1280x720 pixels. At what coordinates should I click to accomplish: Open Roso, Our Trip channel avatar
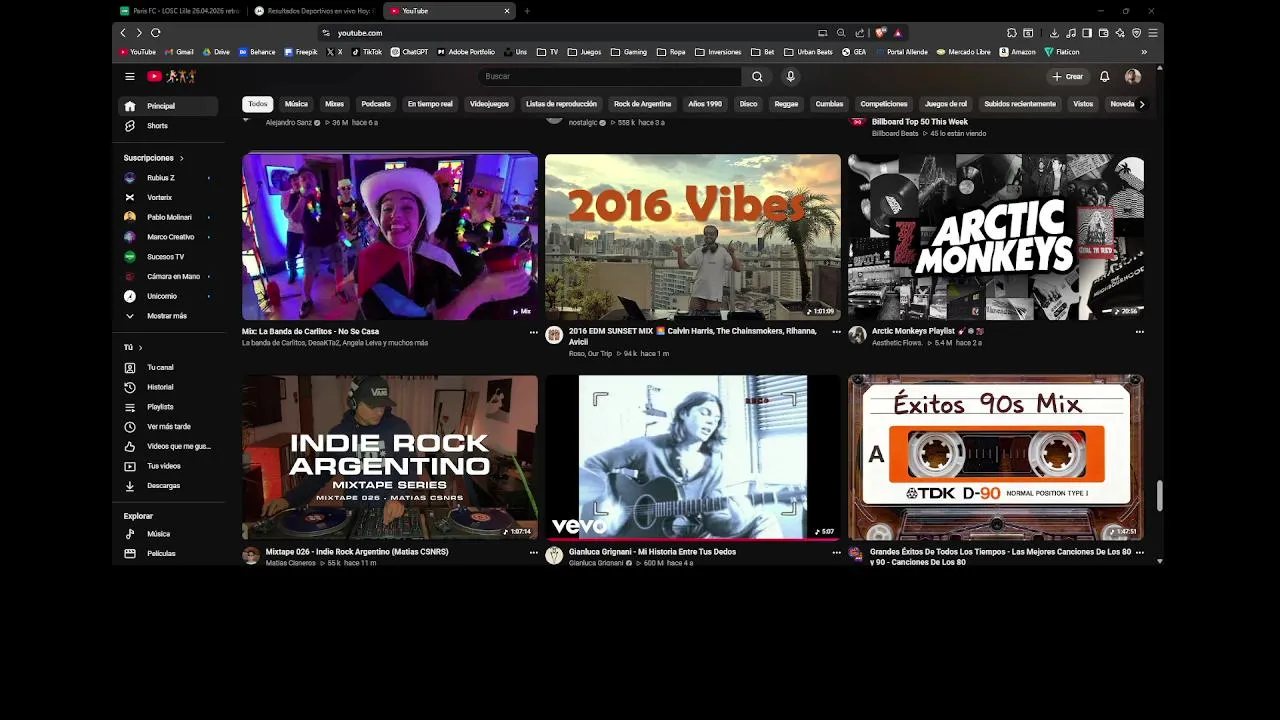[x=554, y=335]
